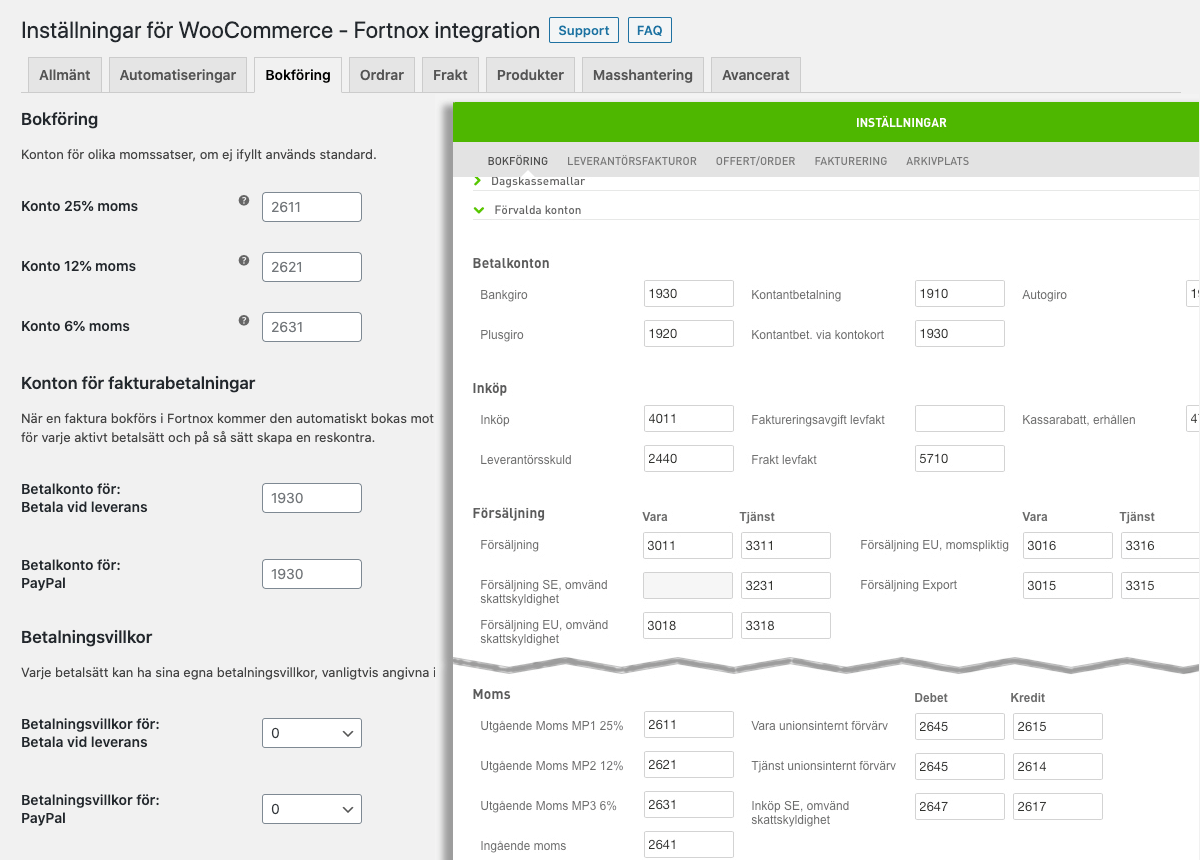The width and height of the screenshot is (1200, 860).
Task: Click help icon beside Konto 12% moms
Action: [x=243, y=261]
